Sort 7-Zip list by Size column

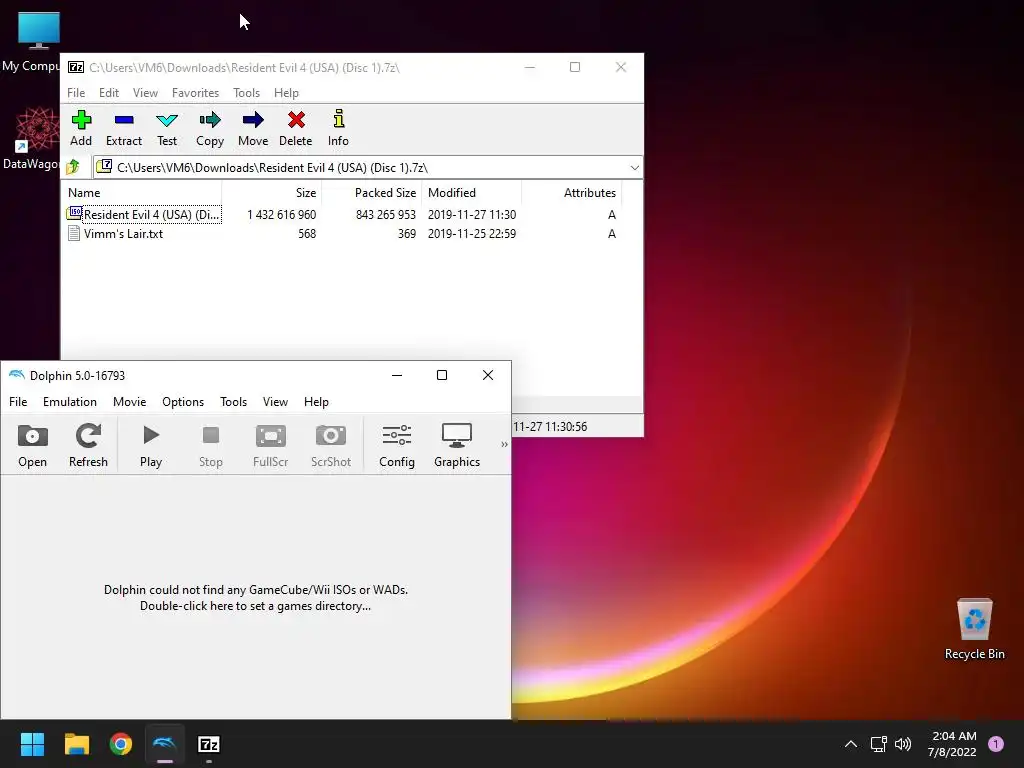point(272,193)
